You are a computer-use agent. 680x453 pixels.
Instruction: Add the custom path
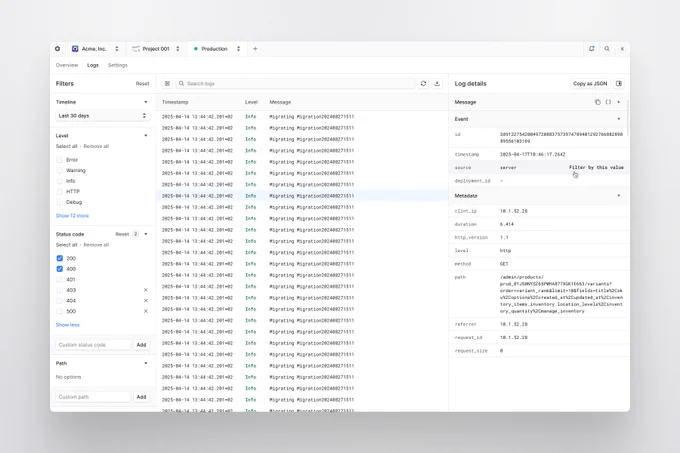pos(141,397)
